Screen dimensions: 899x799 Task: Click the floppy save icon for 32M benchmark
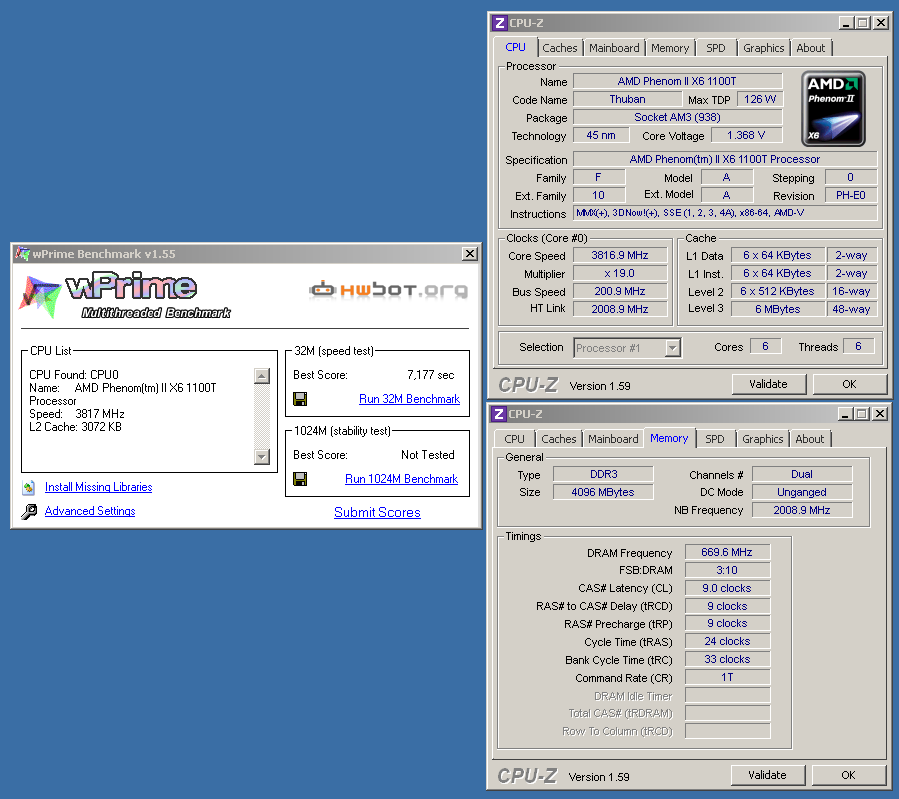[x=300, y=398]
